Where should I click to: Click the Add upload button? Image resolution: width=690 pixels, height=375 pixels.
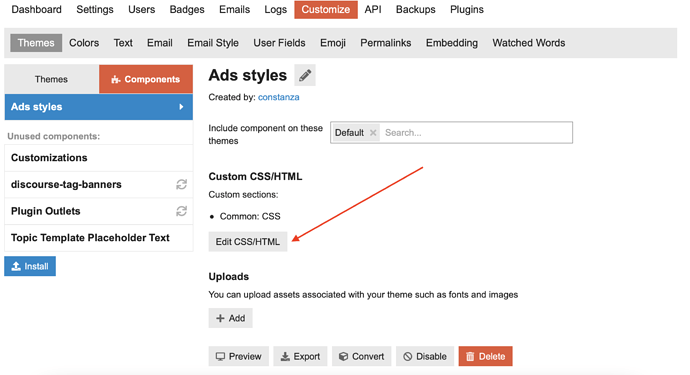click(x=230, y=318)
